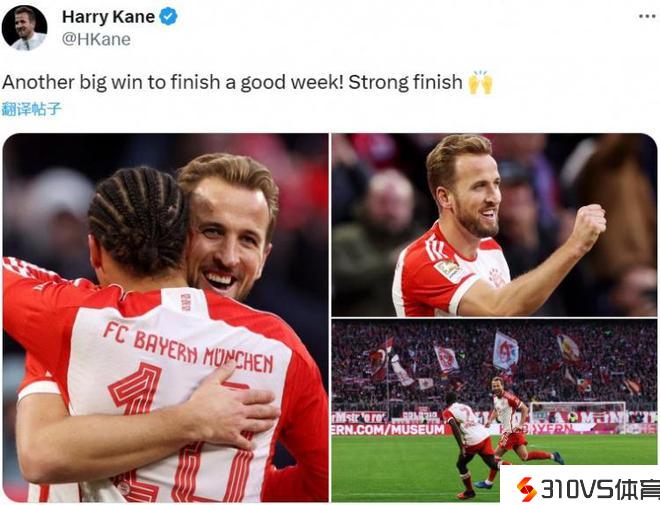This screenshot has height=505, width=660.
Task: Click the white goal net on the pitch
Action: pos(578,417)
